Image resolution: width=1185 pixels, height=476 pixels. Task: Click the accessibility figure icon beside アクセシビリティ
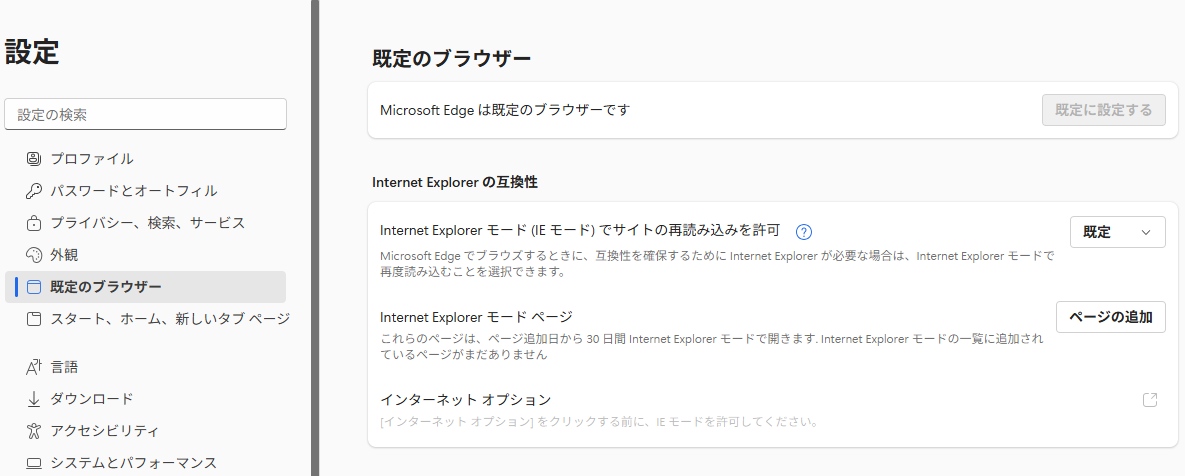coord(34,431)
